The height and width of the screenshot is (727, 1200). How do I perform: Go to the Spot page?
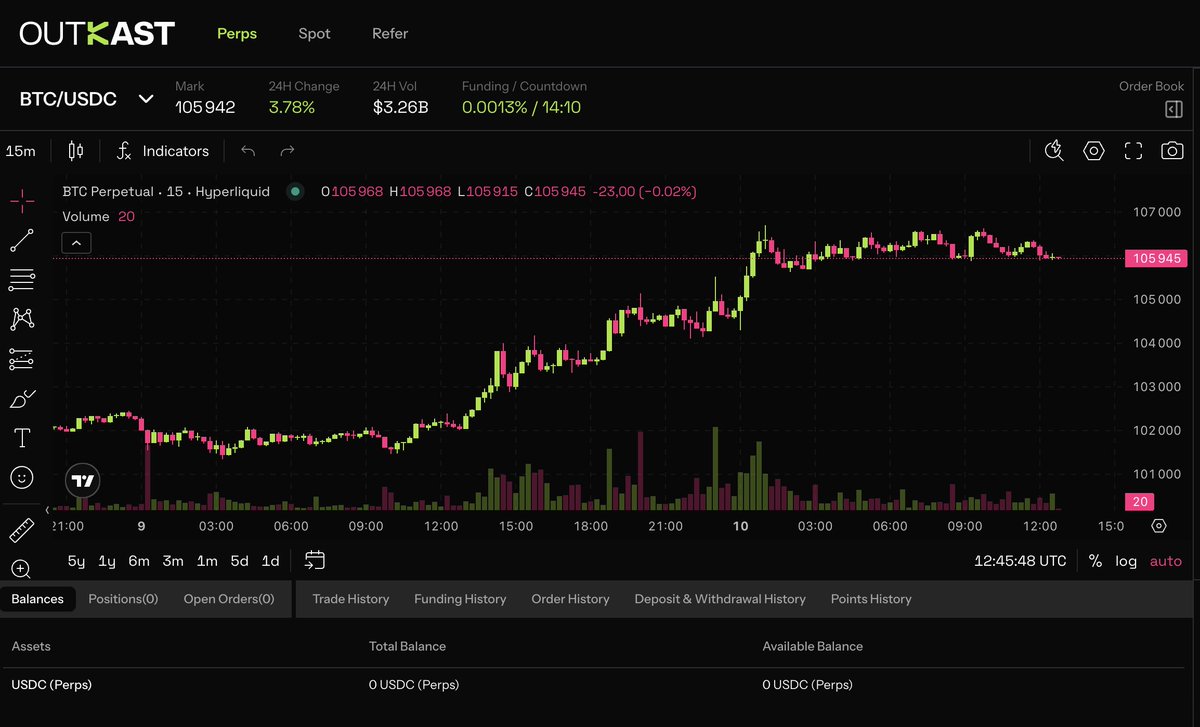pyautogui.click(x=314, y=33)
